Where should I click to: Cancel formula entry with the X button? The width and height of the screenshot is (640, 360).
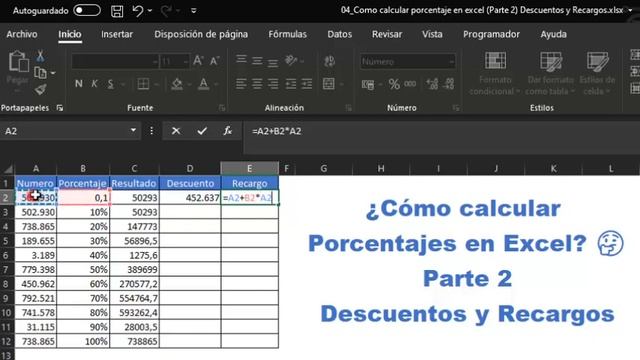(176, 131)
